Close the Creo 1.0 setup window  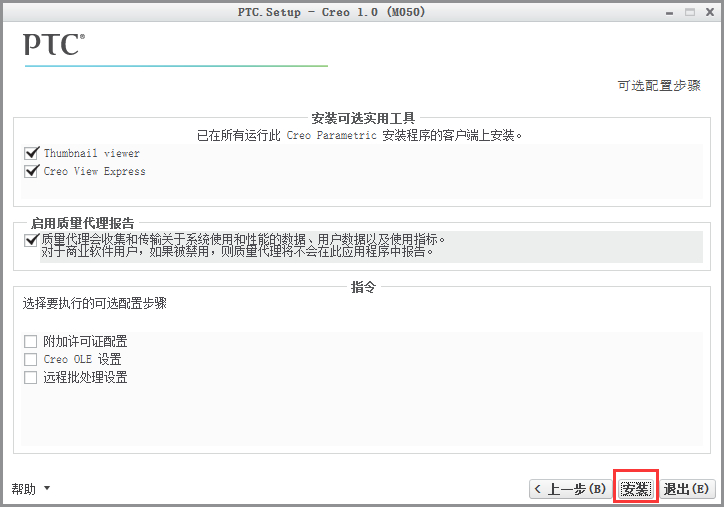709,11
